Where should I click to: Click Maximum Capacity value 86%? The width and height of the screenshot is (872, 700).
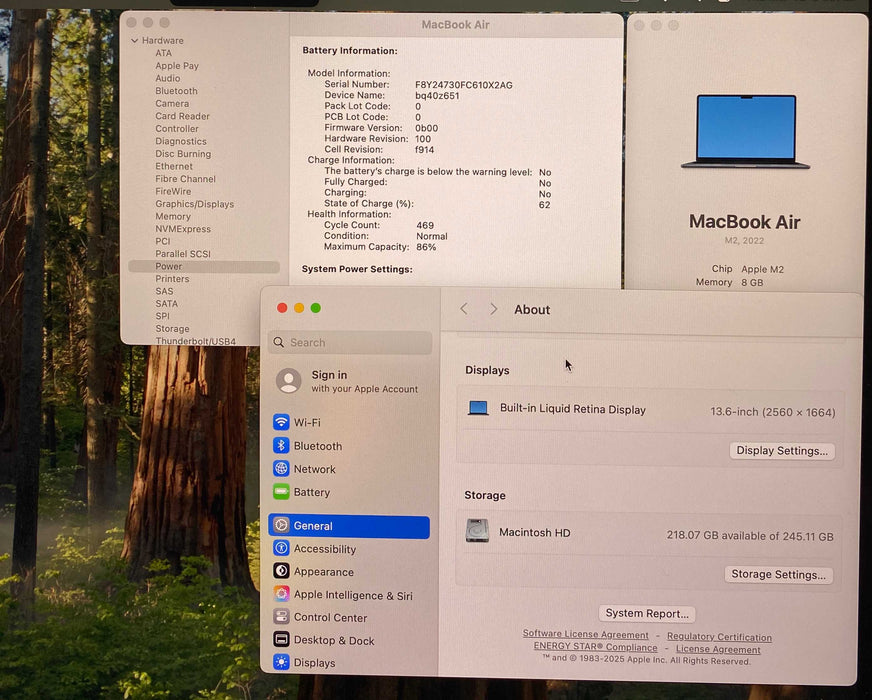[x=426, y=247]
